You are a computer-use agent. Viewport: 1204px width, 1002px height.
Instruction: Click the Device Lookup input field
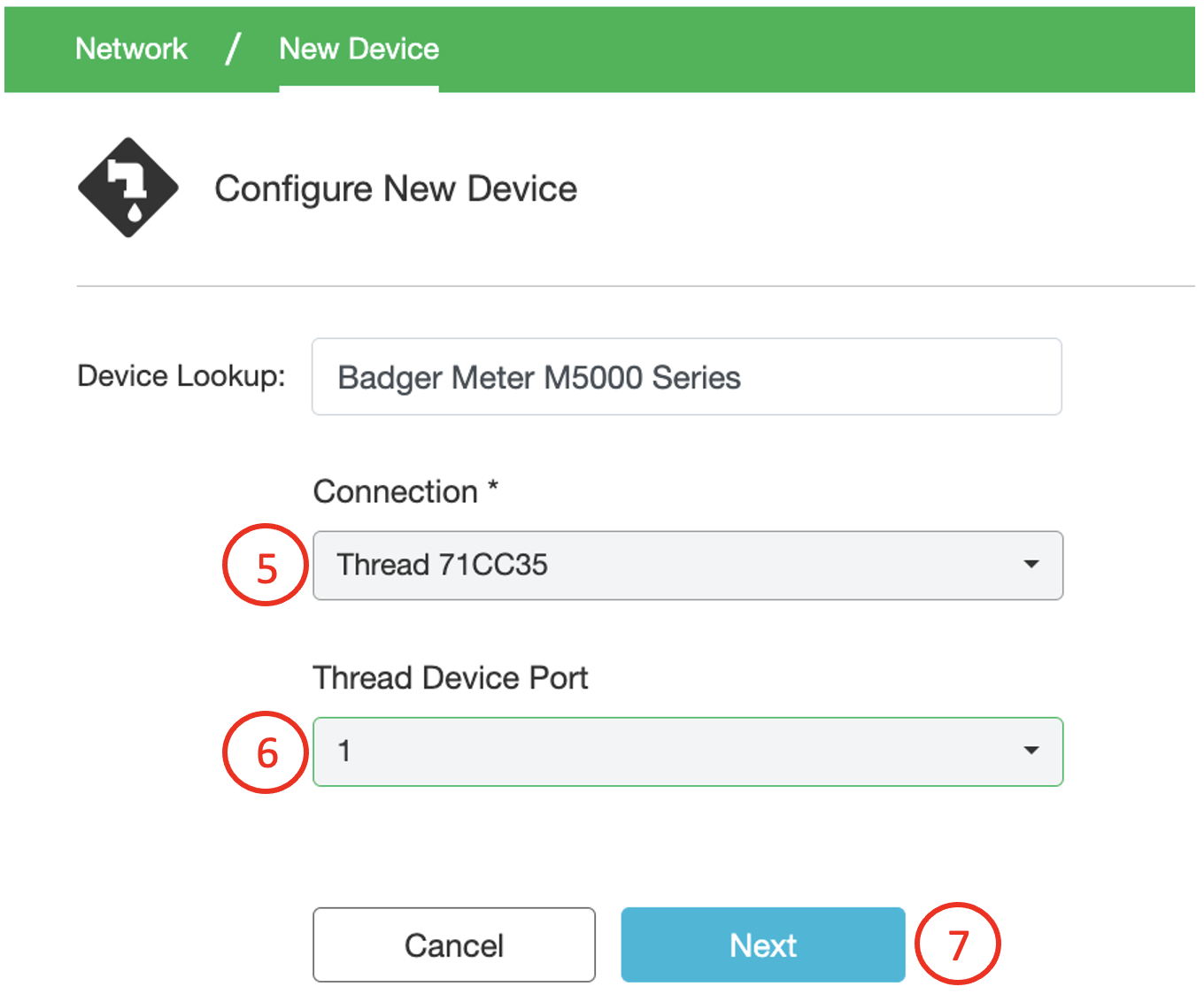click(687, 377)
